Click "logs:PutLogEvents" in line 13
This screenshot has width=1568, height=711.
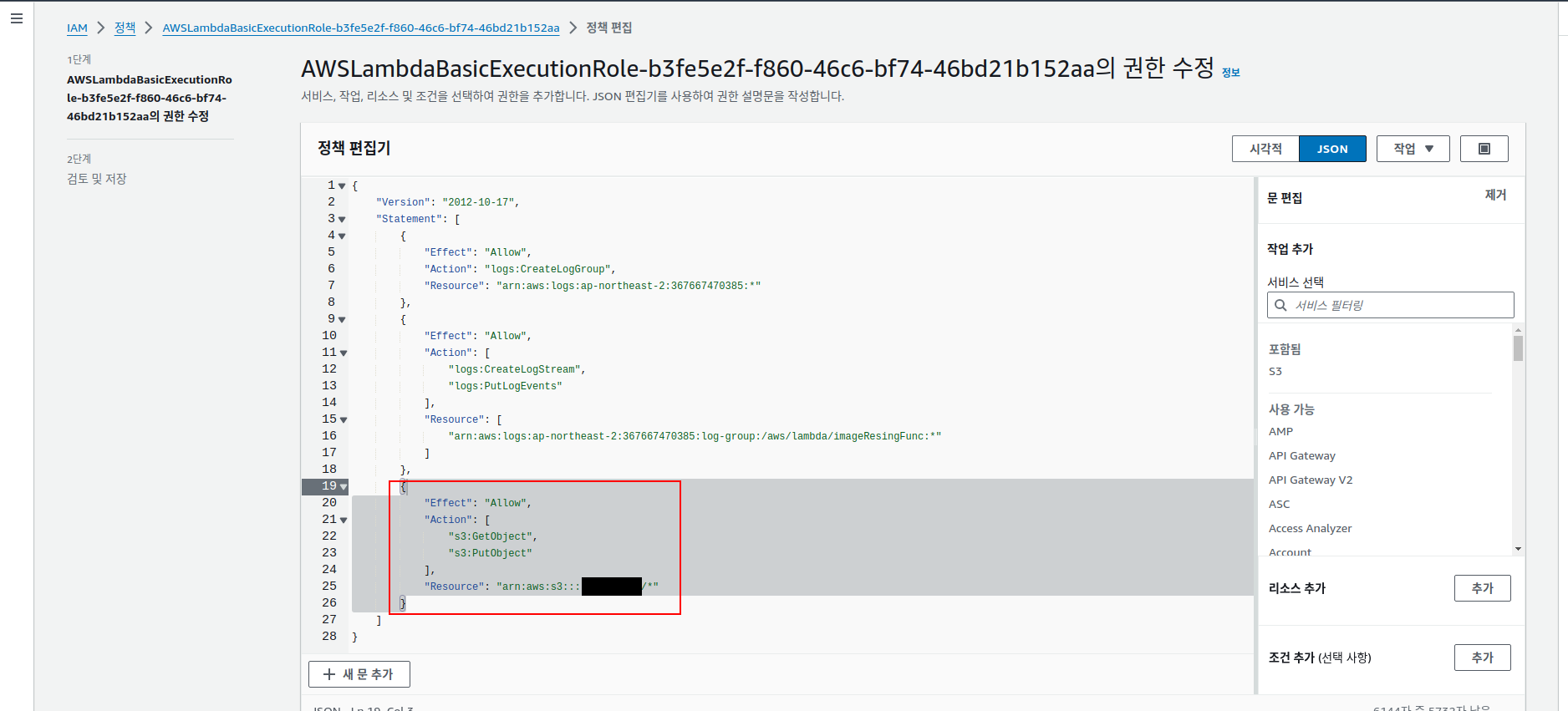click(x=505, y=386)
